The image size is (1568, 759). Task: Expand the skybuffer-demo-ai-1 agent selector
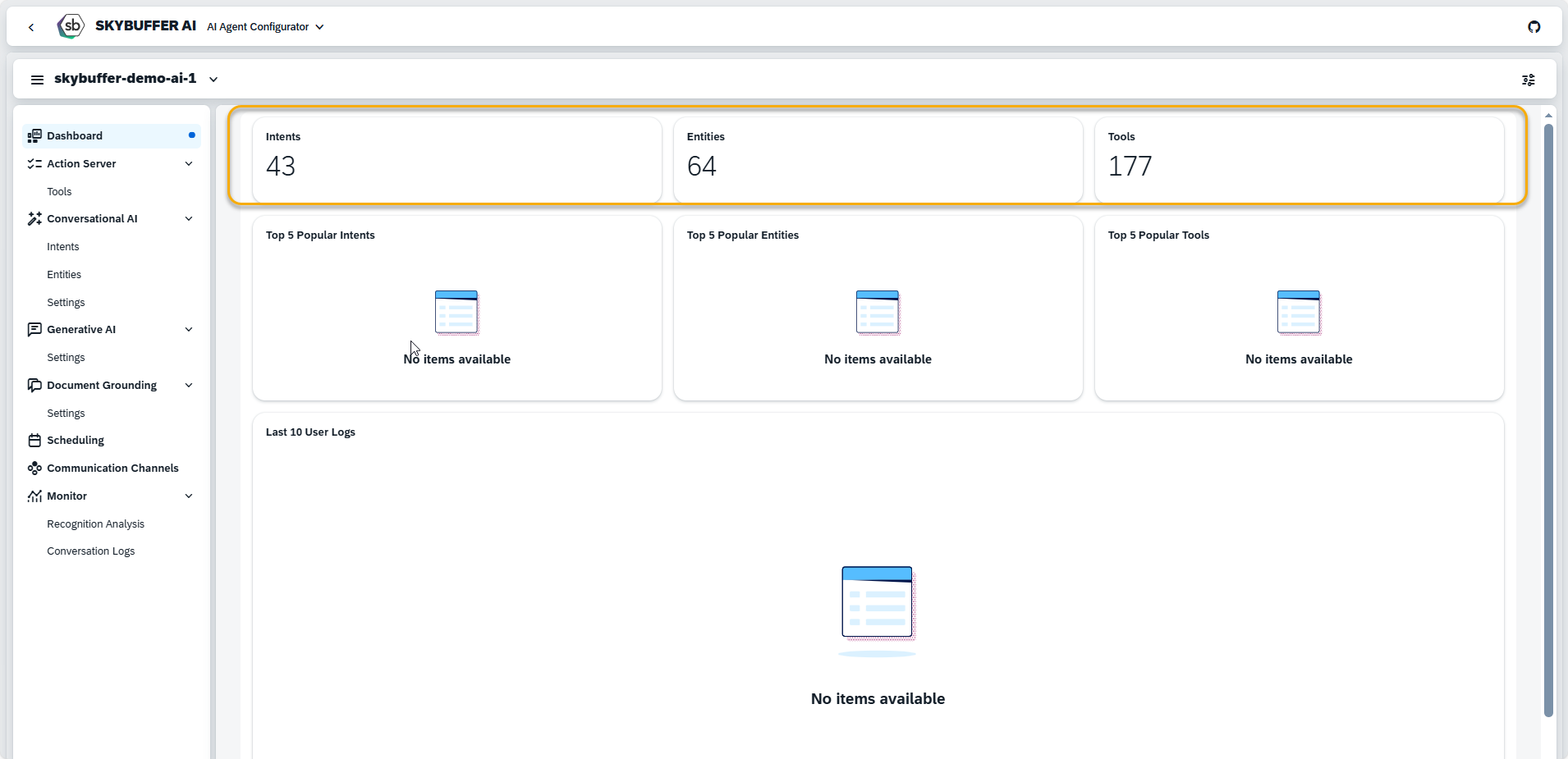(213, 80)
